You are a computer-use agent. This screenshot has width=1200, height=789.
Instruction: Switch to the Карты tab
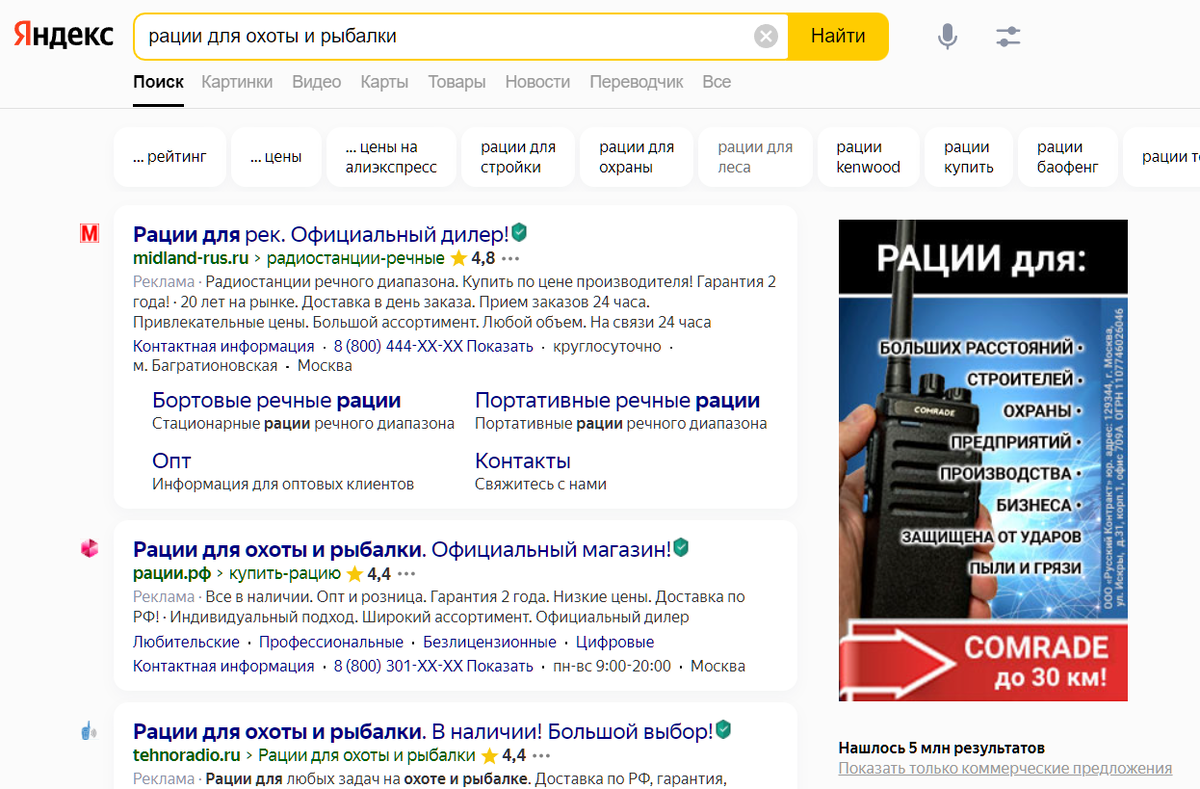pyautogui.click(x=384, y=82)
